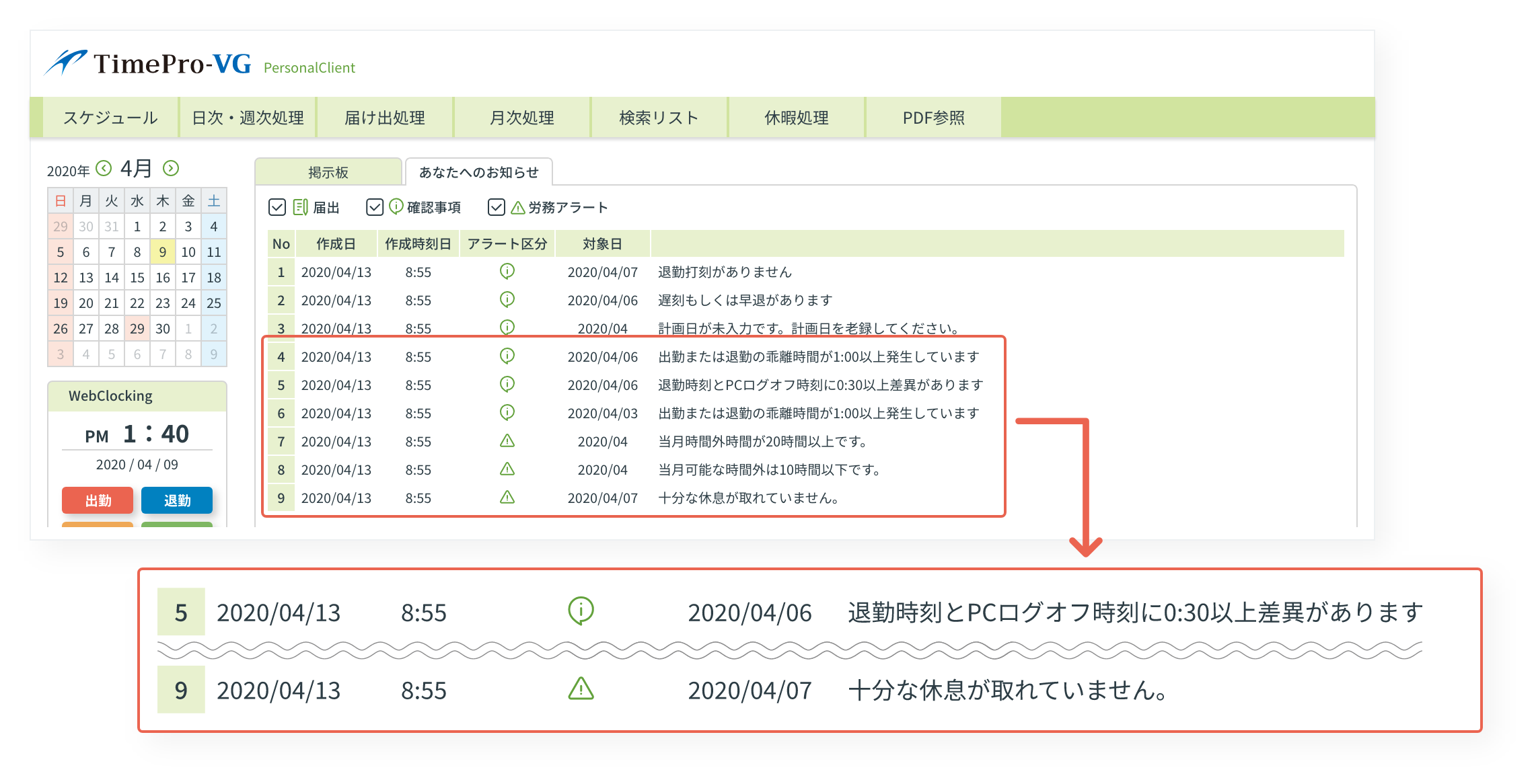Select April 29 in the calendar
The image size is (1534, 784).
[x=137, y=329]
